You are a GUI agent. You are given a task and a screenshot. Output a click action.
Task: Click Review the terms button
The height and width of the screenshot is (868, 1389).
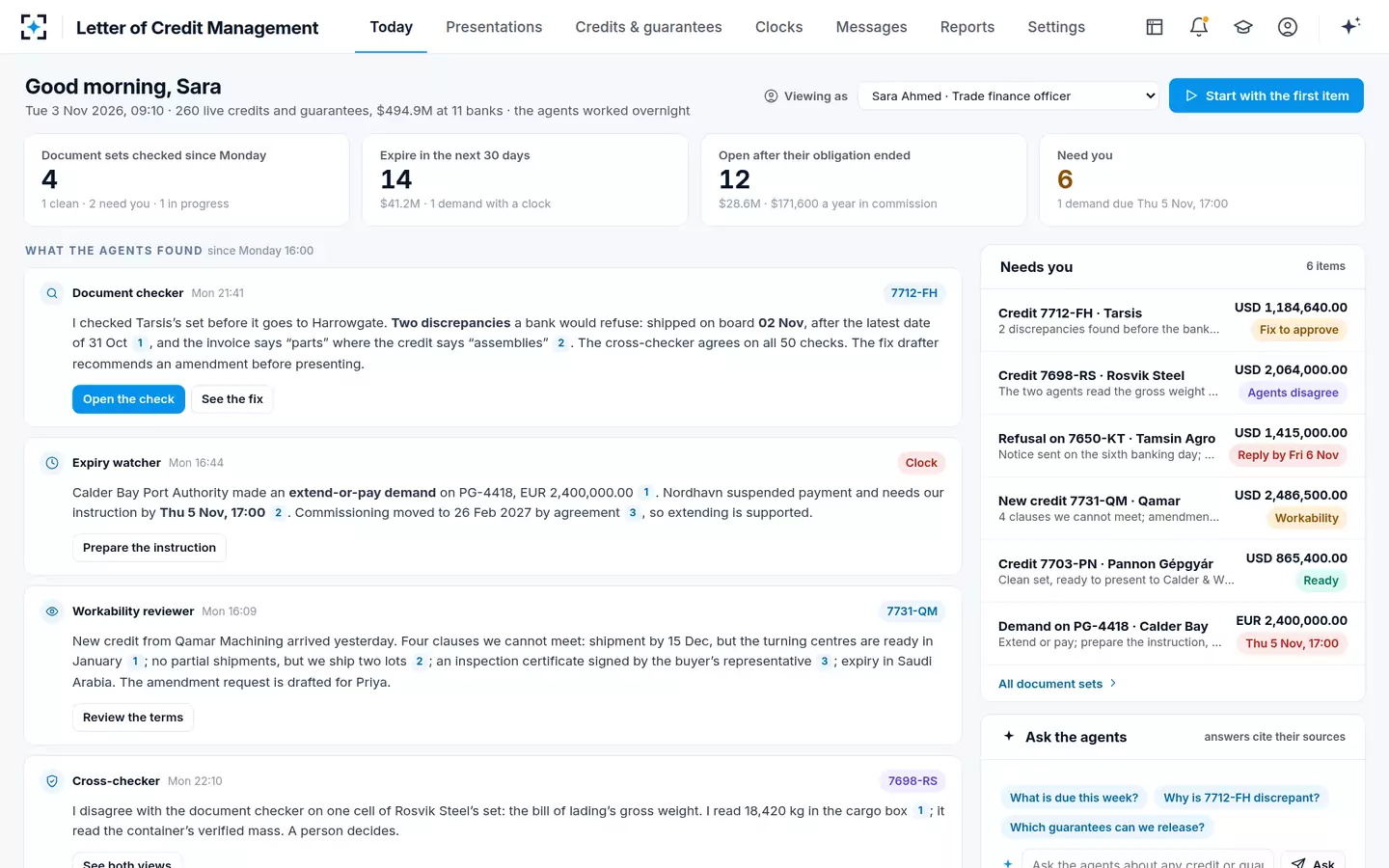click(133, 718)
